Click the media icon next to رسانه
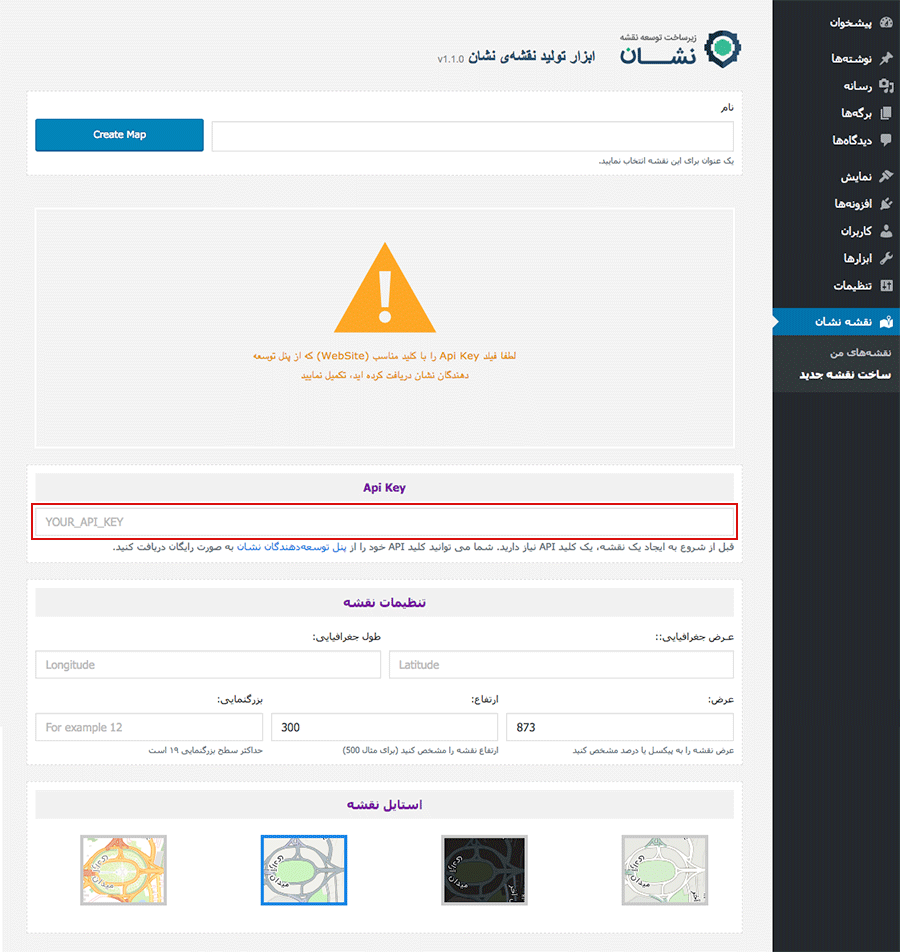The width and height of the screenshot is (900, 952). pyautogui.click(x=886, y=86)
